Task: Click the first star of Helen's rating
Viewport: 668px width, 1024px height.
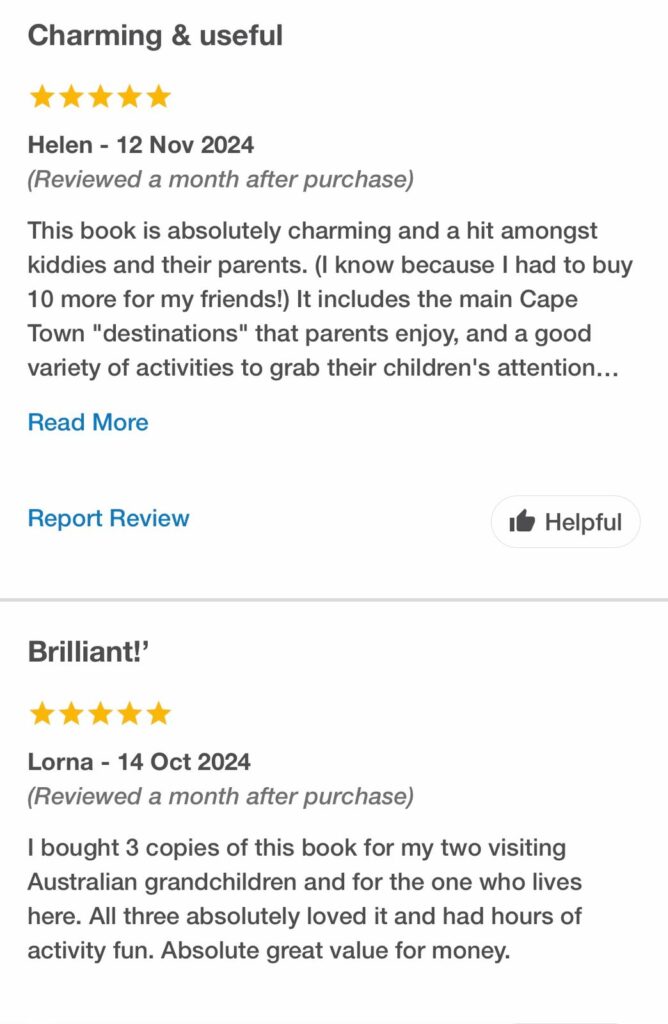Action: coord(42,97)
